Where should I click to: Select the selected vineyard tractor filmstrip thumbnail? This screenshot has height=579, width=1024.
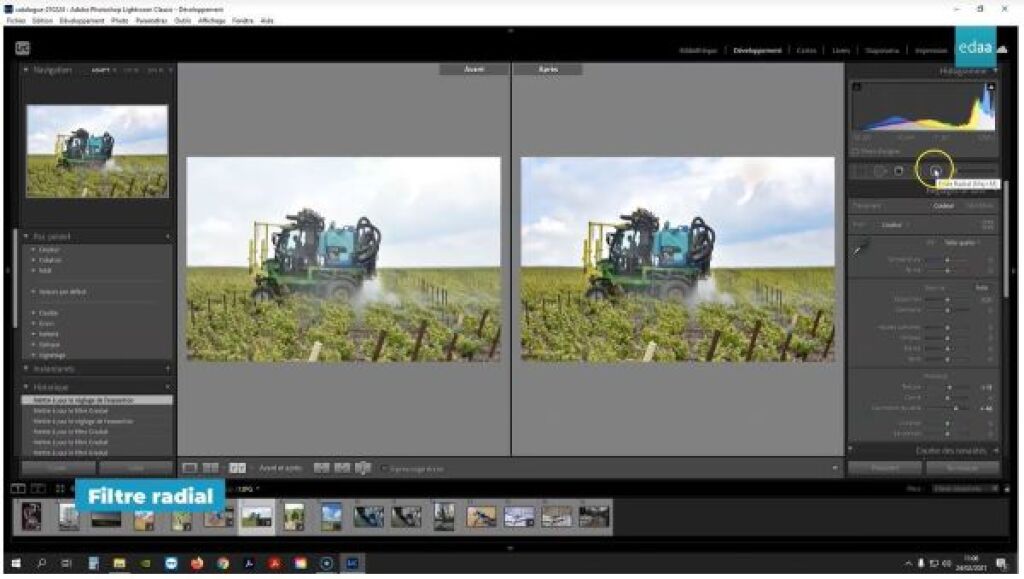257,517
